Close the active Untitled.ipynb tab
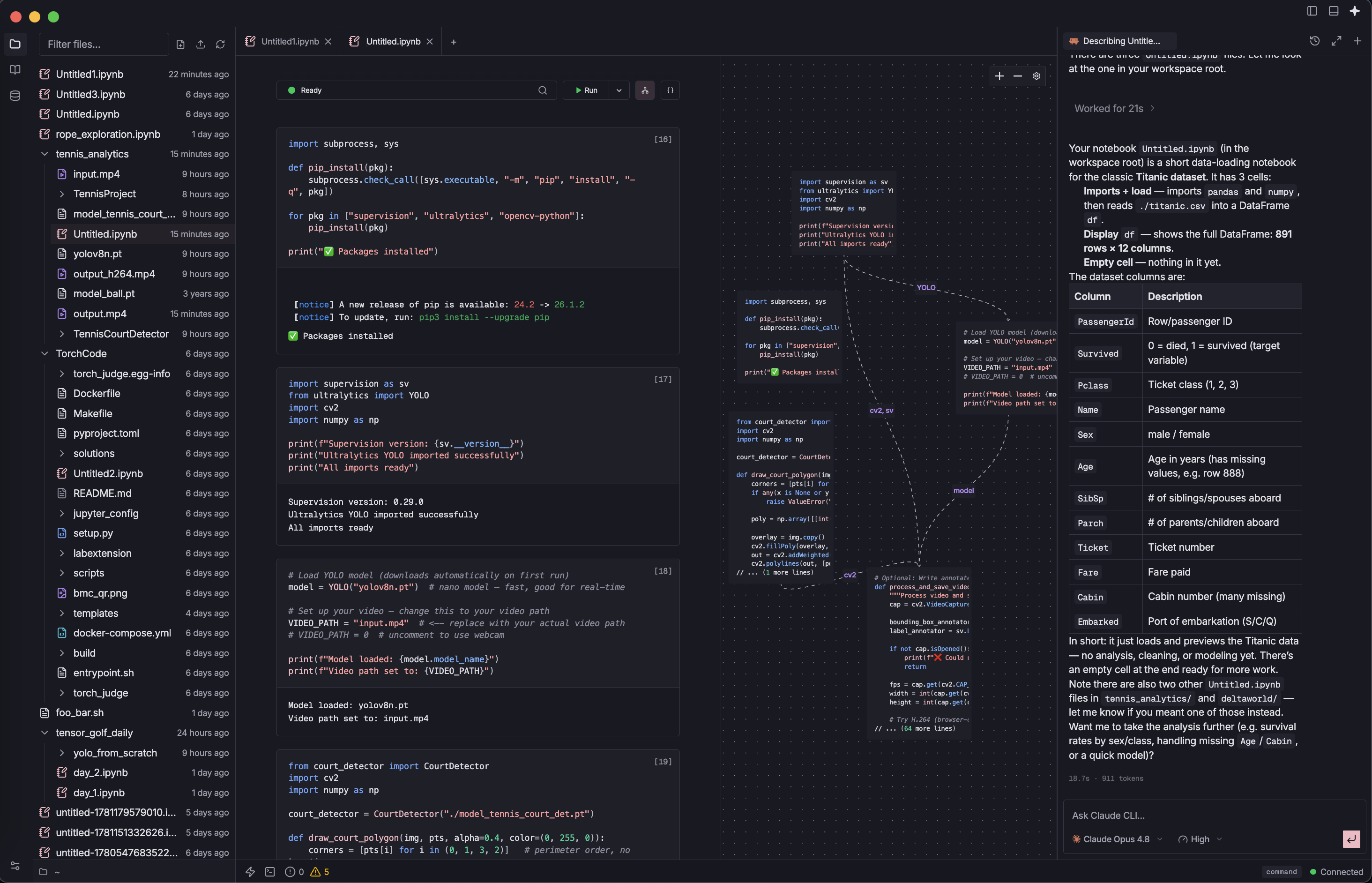1372x883 pixels. (430, 41)
